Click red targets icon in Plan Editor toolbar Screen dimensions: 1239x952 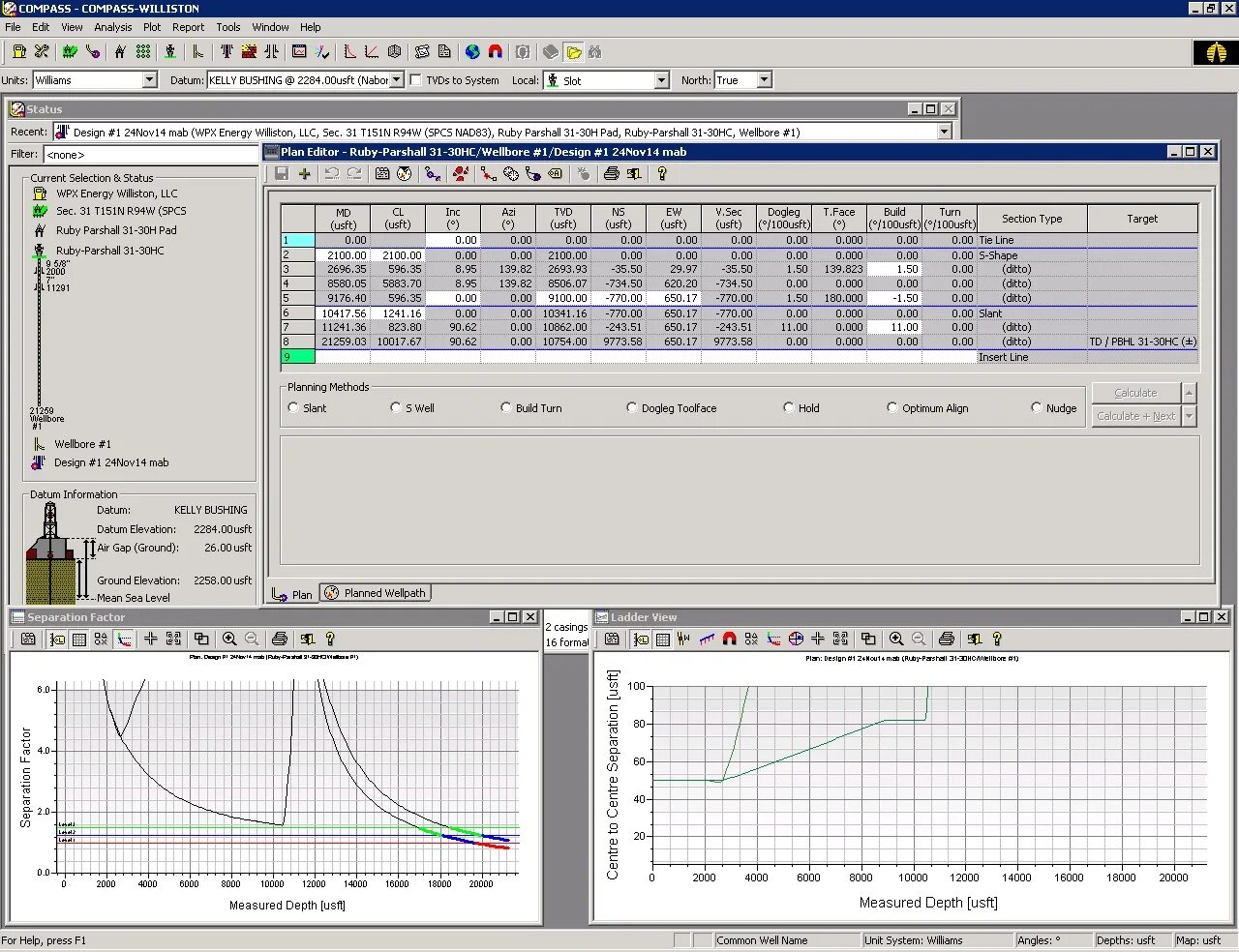pyautogui.click(x=461, y=174)
